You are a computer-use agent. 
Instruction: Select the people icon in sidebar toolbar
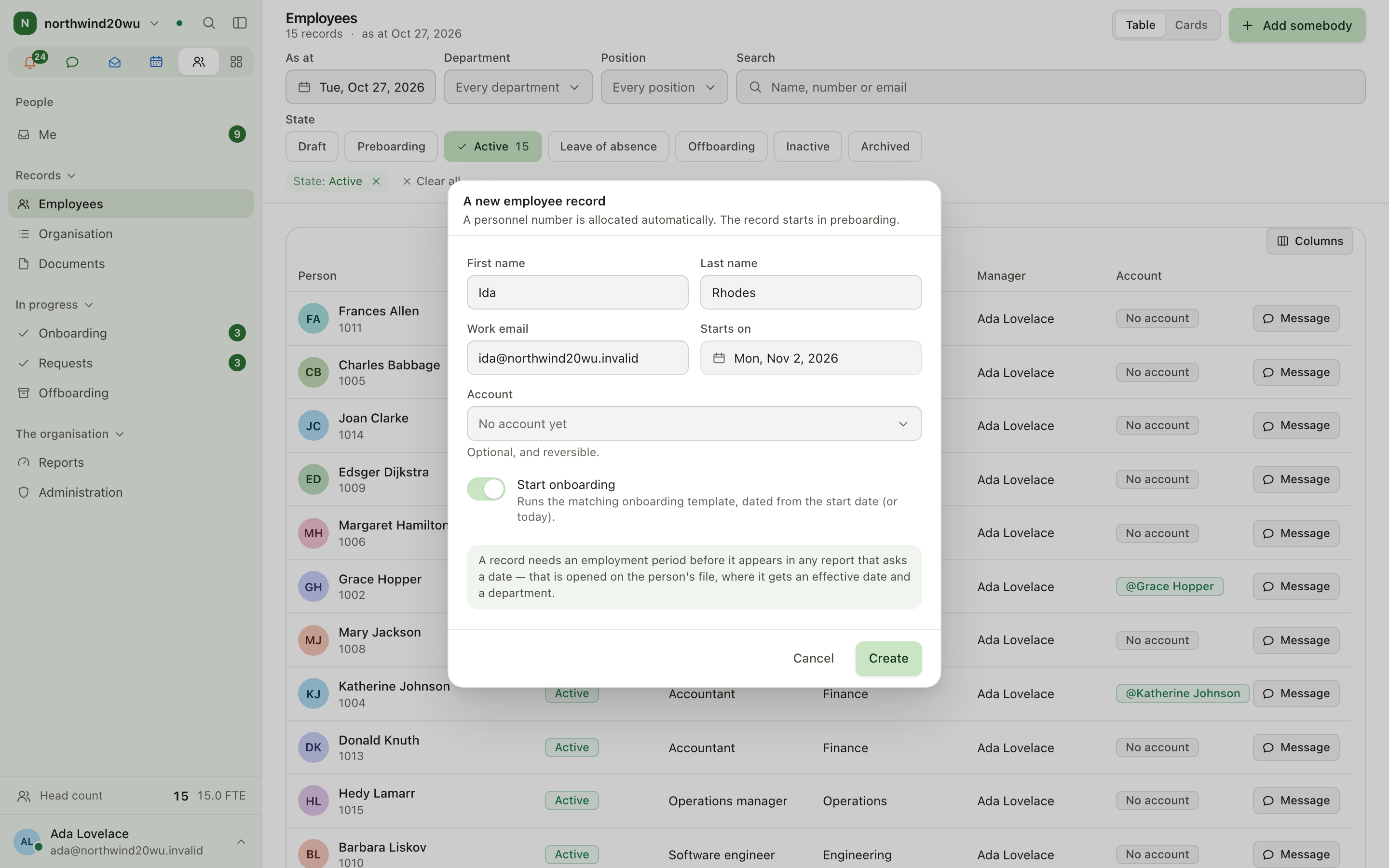point(199,62)
